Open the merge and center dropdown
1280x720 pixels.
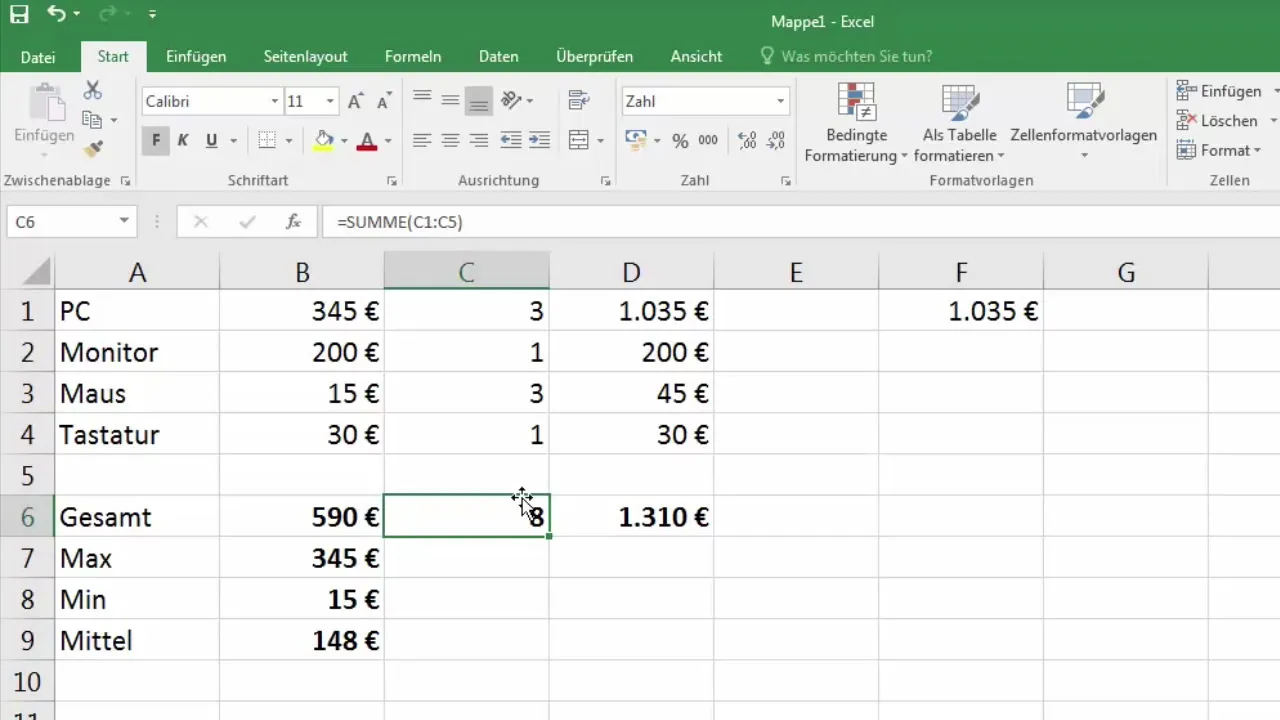(x=601, y=141)
